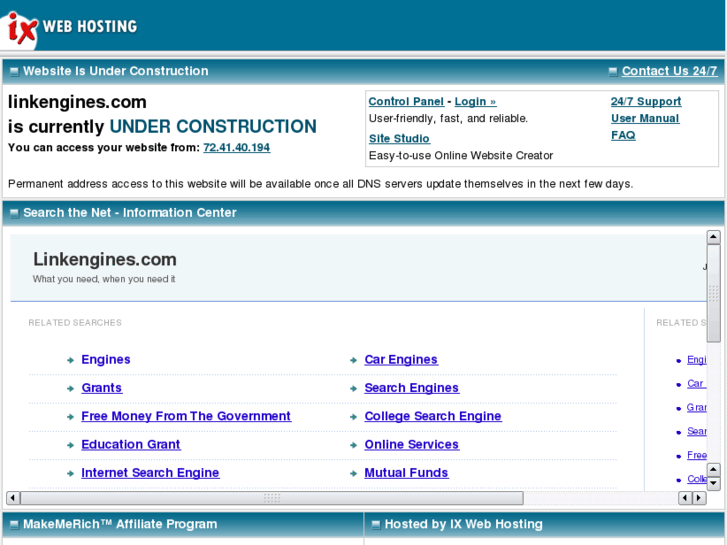
Task: Click arrow bullet next to Free Money link
Action: point(70,417)
